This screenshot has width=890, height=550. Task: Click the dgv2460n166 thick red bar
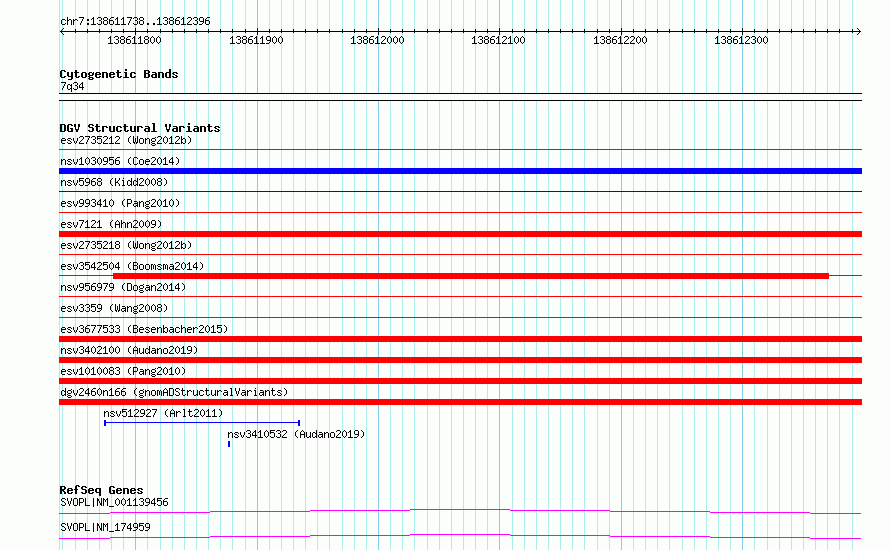460,402
